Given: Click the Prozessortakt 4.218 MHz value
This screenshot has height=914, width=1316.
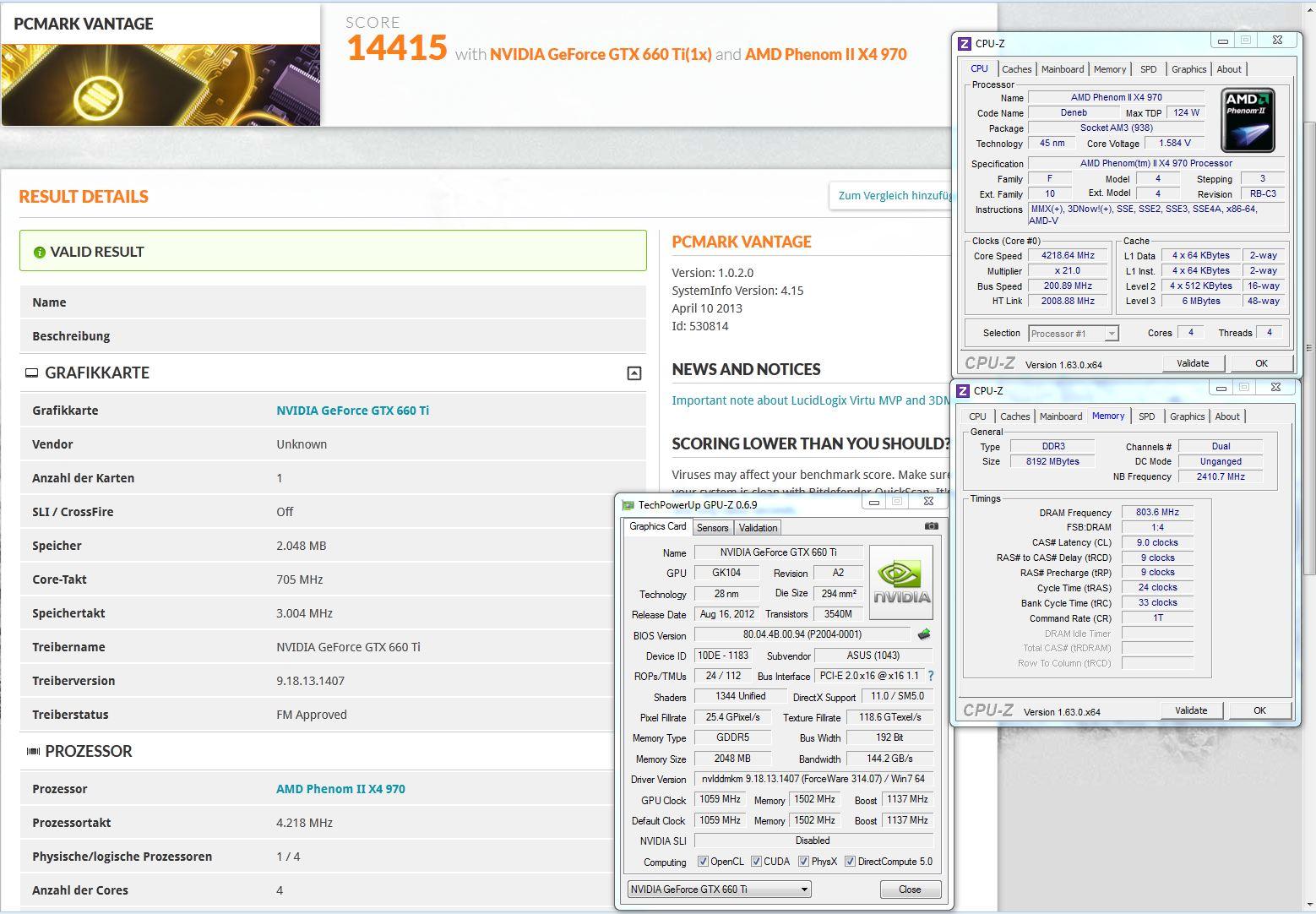Looking at the screenshot, I should (304, 823).
